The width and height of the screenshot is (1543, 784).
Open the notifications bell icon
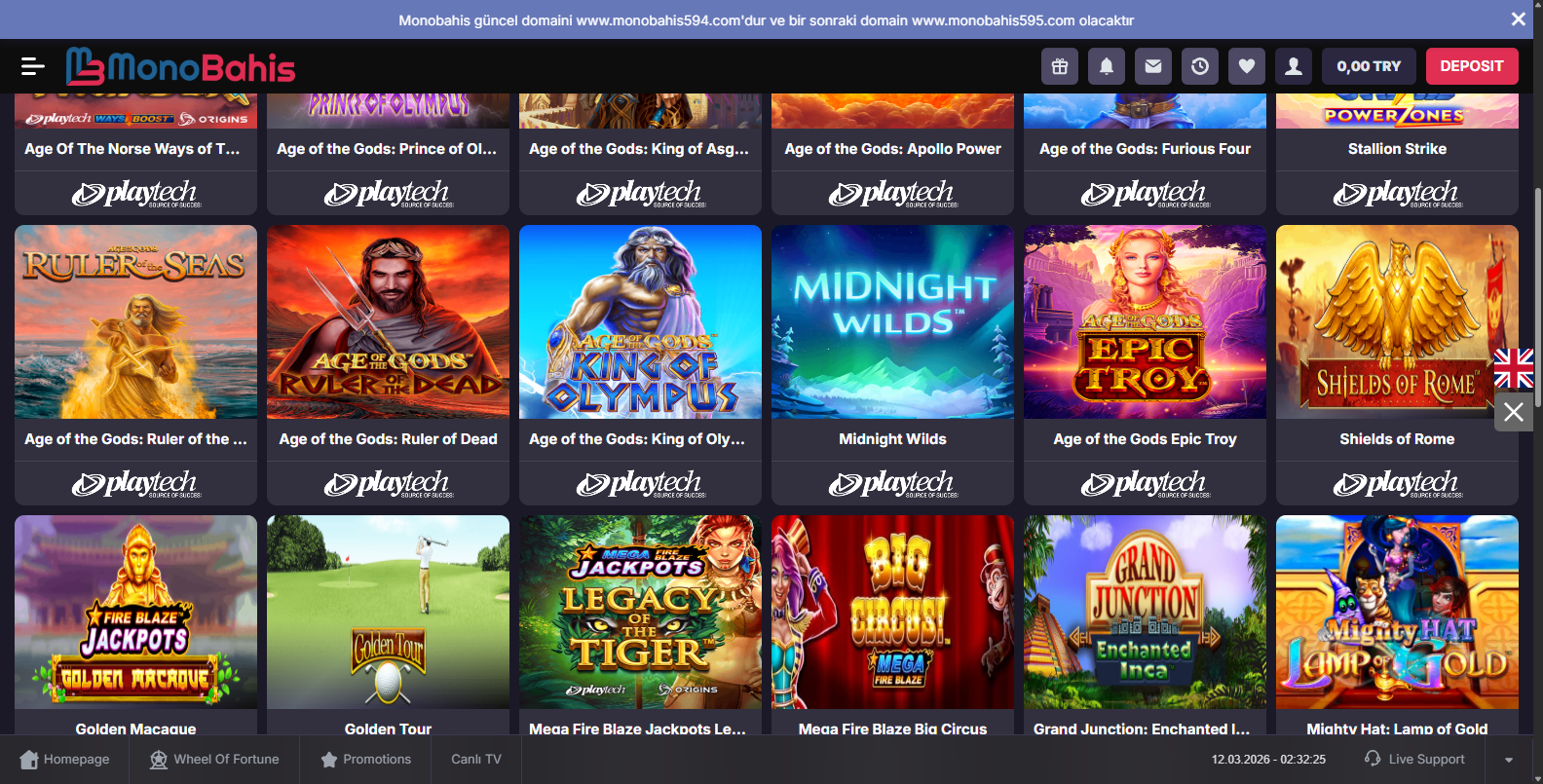(1107, 66)
